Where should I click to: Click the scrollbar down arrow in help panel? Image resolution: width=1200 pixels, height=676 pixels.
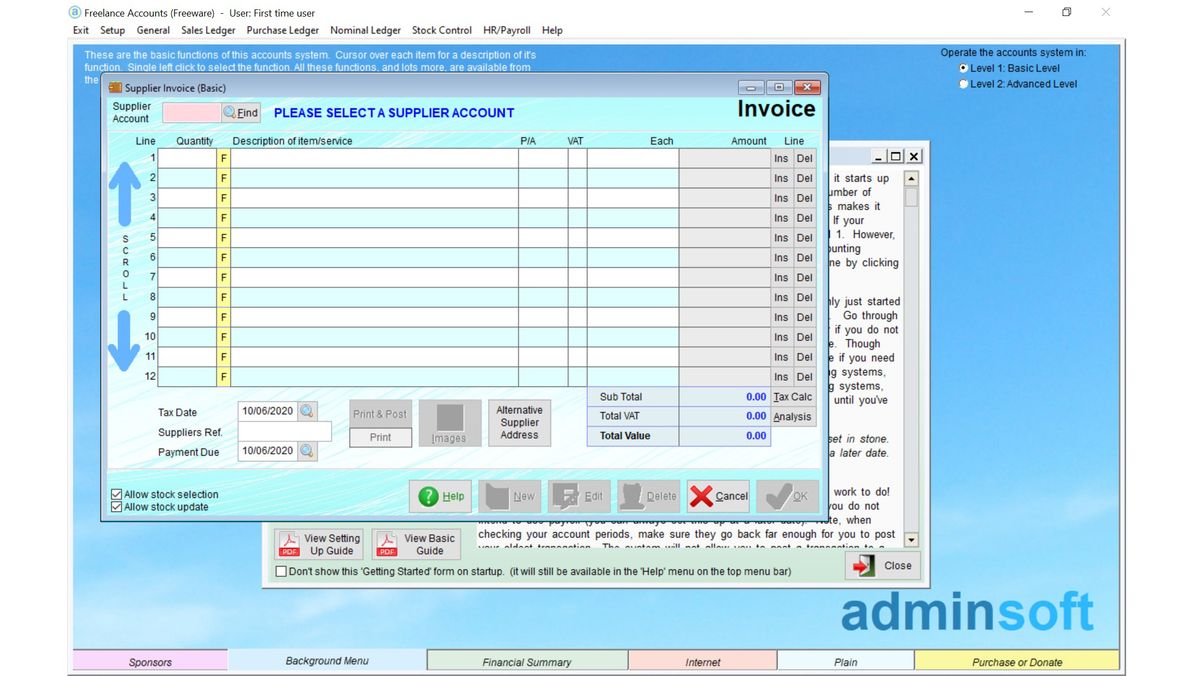[x=909, y=539]
